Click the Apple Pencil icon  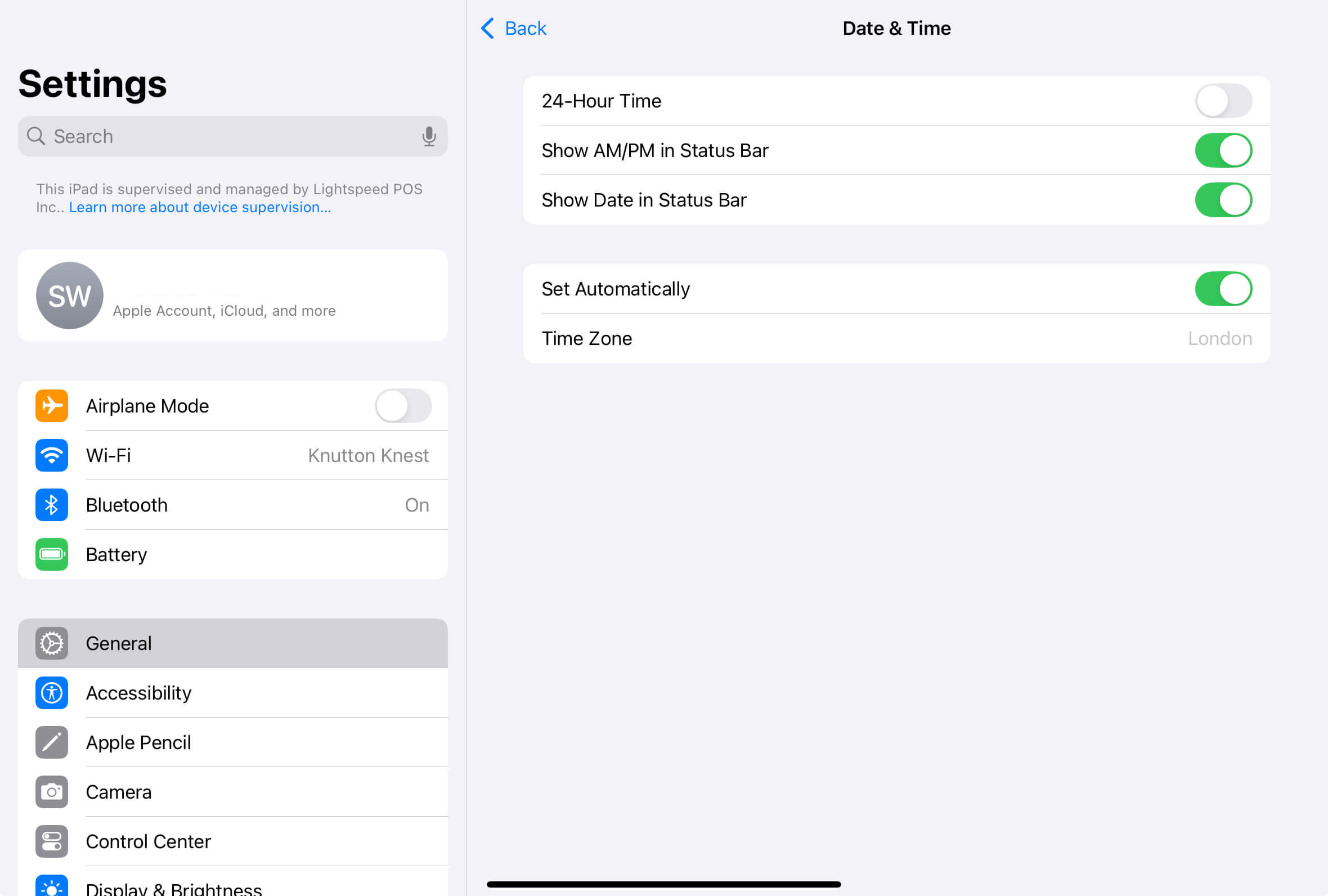51,742
